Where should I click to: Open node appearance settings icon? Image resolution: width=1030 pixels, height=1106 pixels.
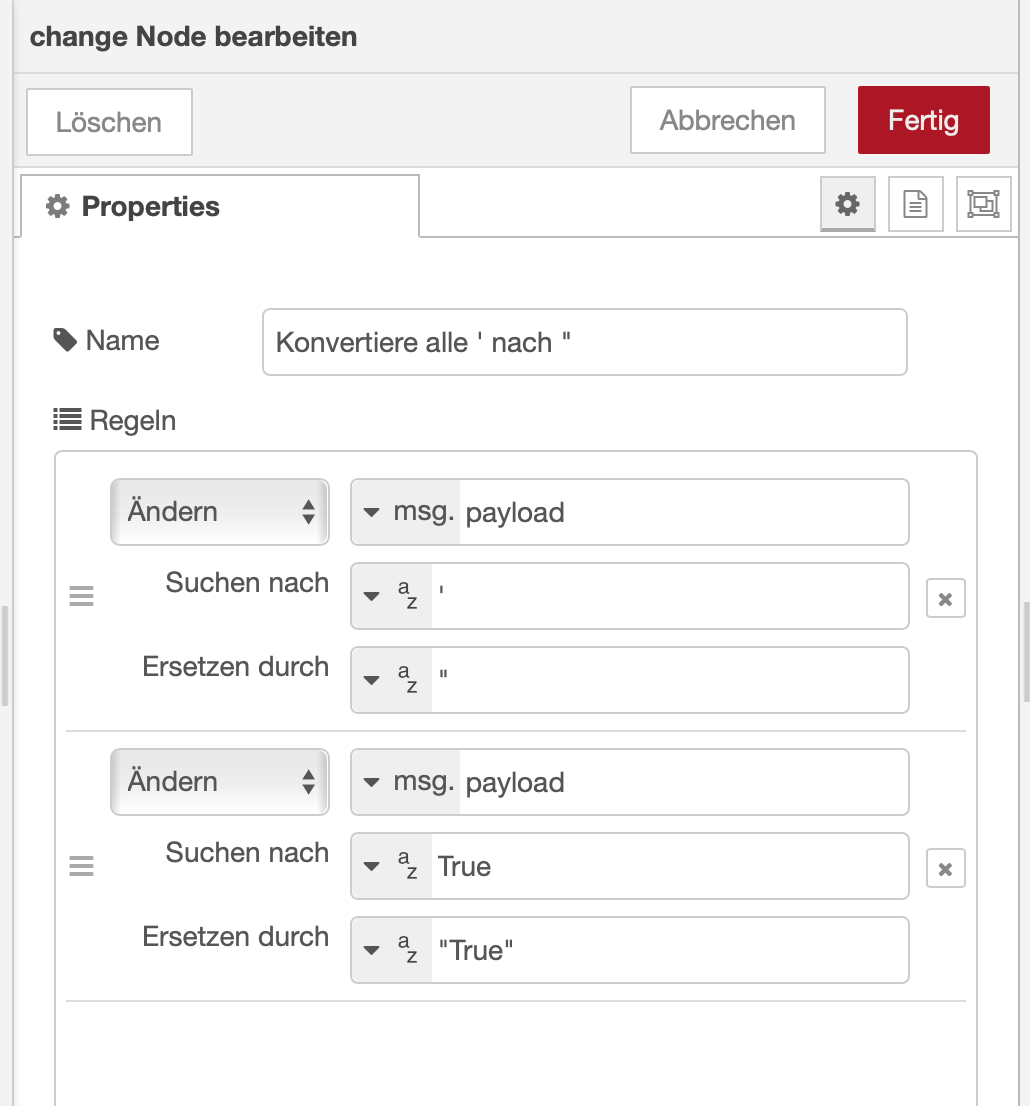[983, 204]
